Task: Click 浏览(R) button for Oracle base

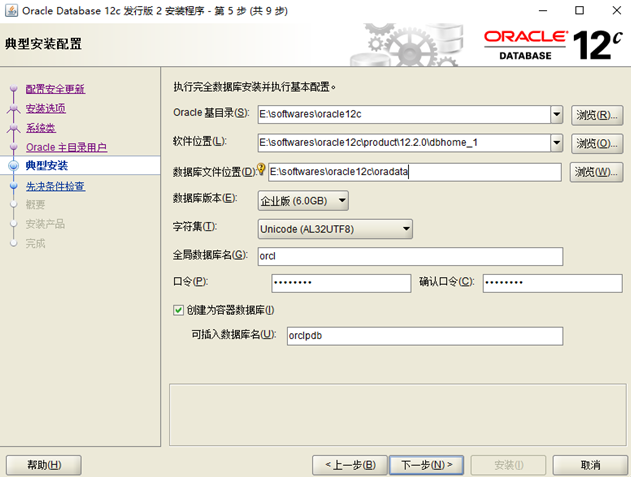Action: click(x=597, y=116)
